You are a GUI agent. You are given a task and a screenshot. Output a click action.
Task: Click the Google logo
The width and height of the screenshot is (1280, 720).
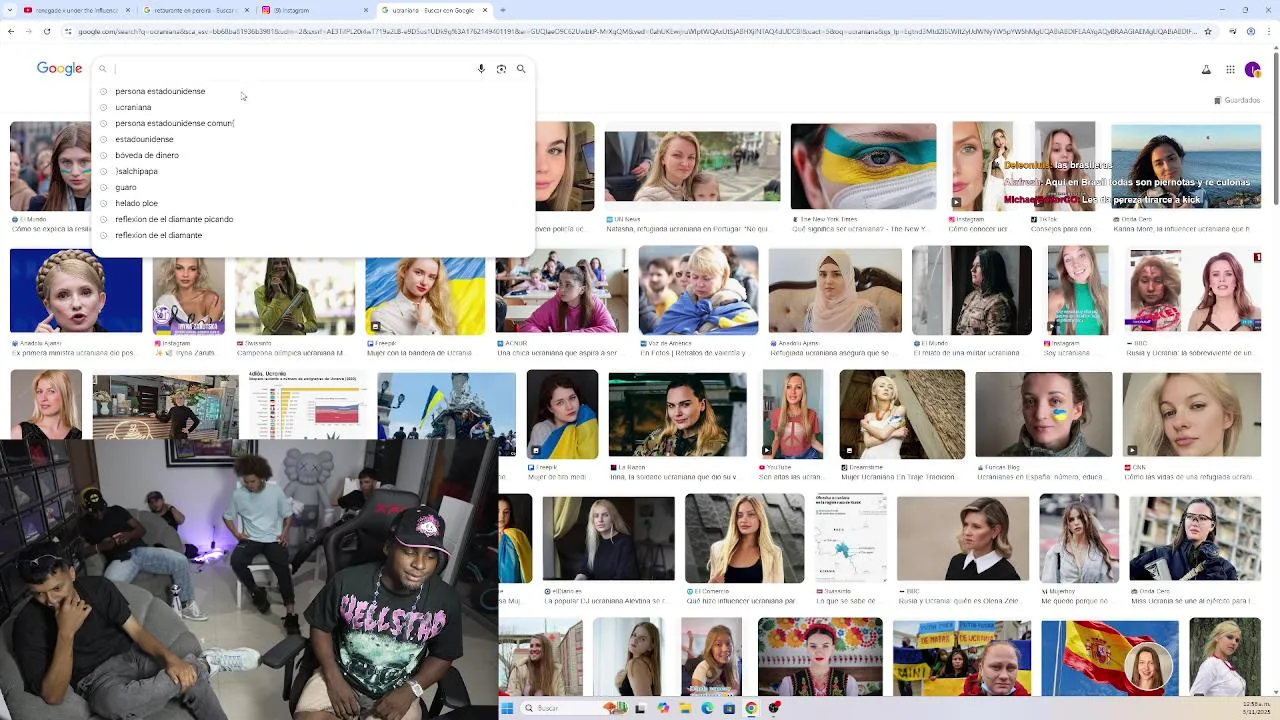point(59,69)
